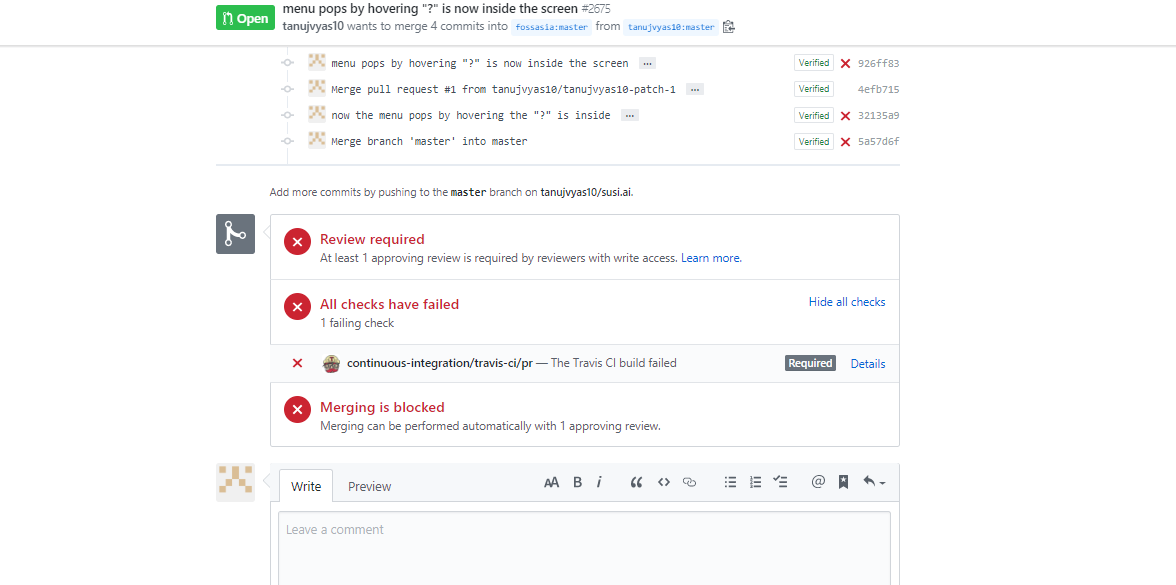Insert a hyperlink using the link icon

coord(689,481)
